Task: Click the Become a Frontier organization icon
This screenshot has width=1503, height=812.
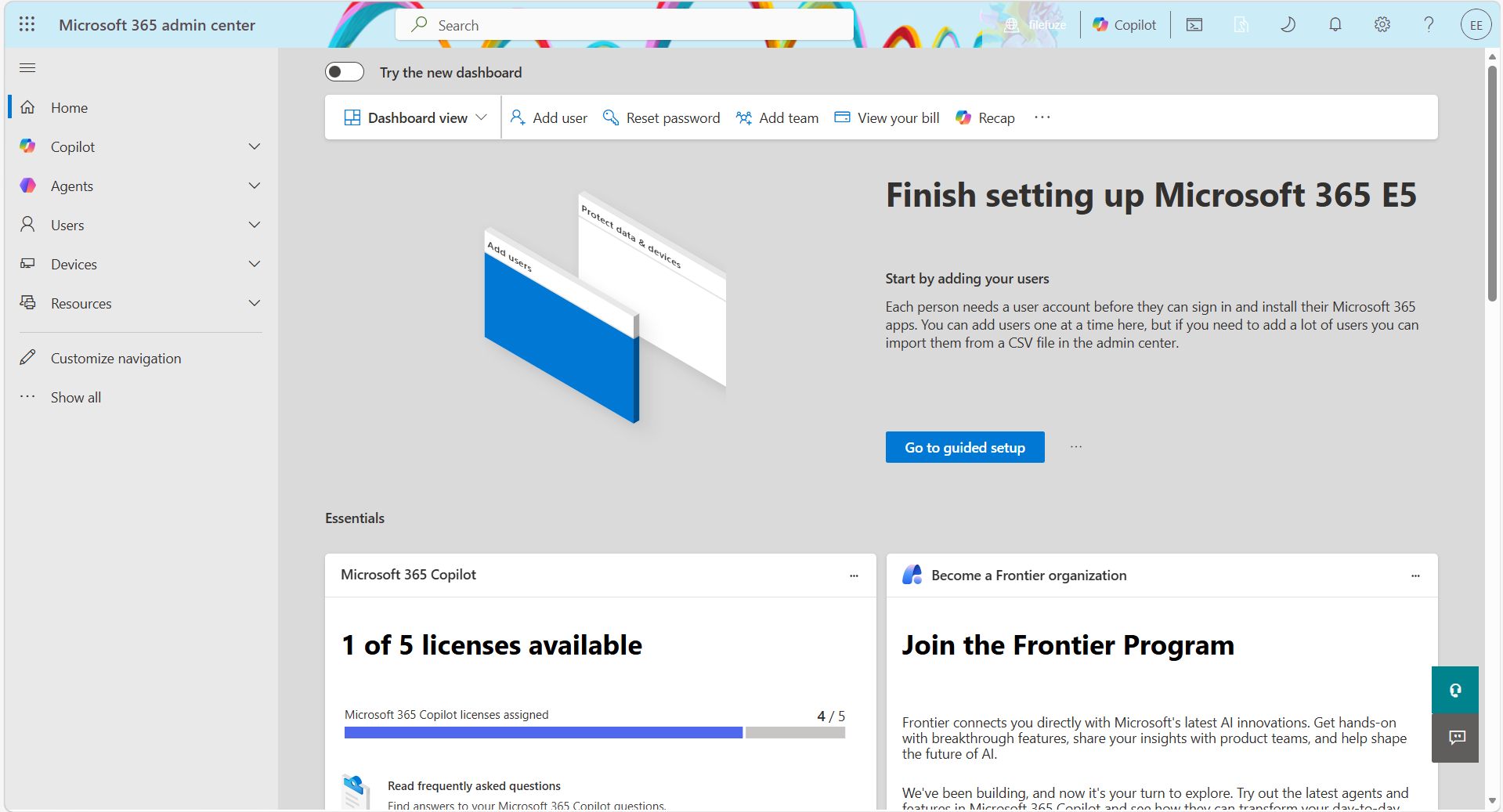Action: click(912, 575)
